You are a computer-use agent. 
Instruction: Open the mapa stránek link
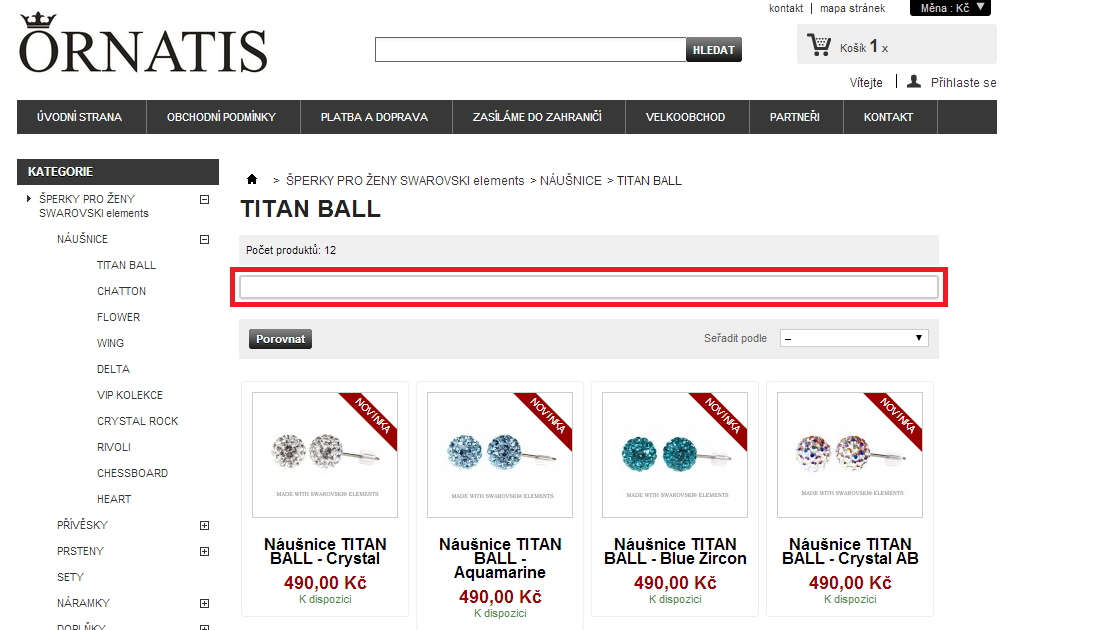click(x=852, y=8)
